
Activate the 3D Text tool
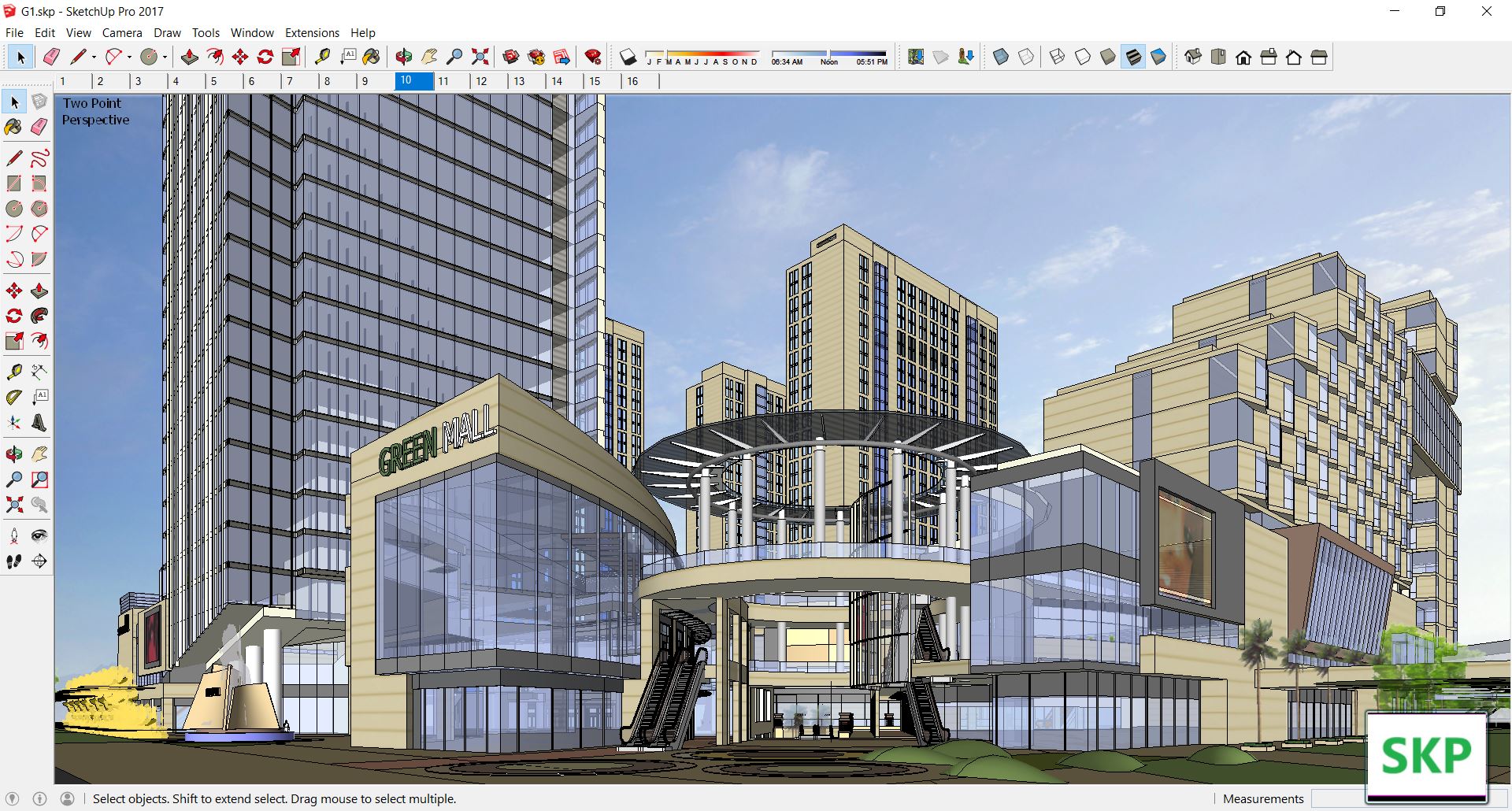click(x=39, y=423)
